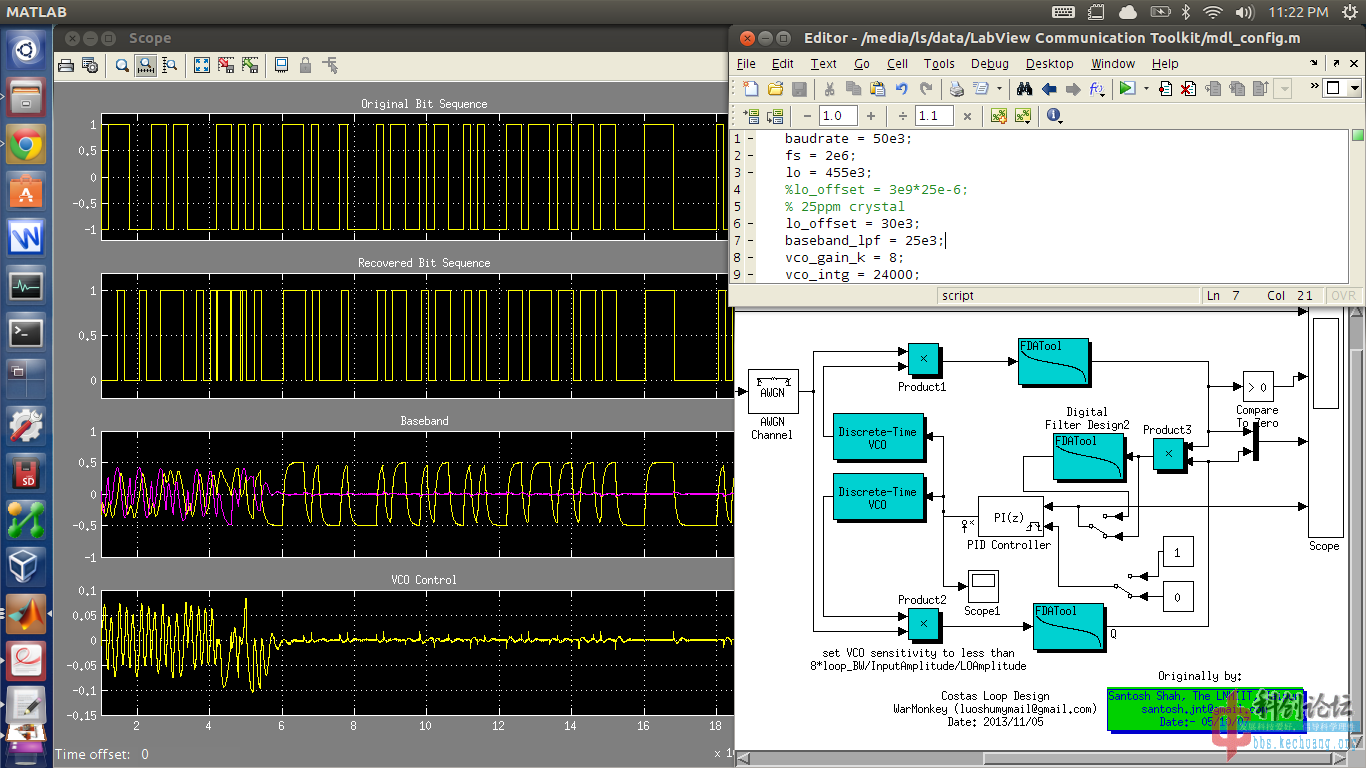
Task: Toggle the Zoom X-axis tool in Scope
Action: tap(146, 65)
